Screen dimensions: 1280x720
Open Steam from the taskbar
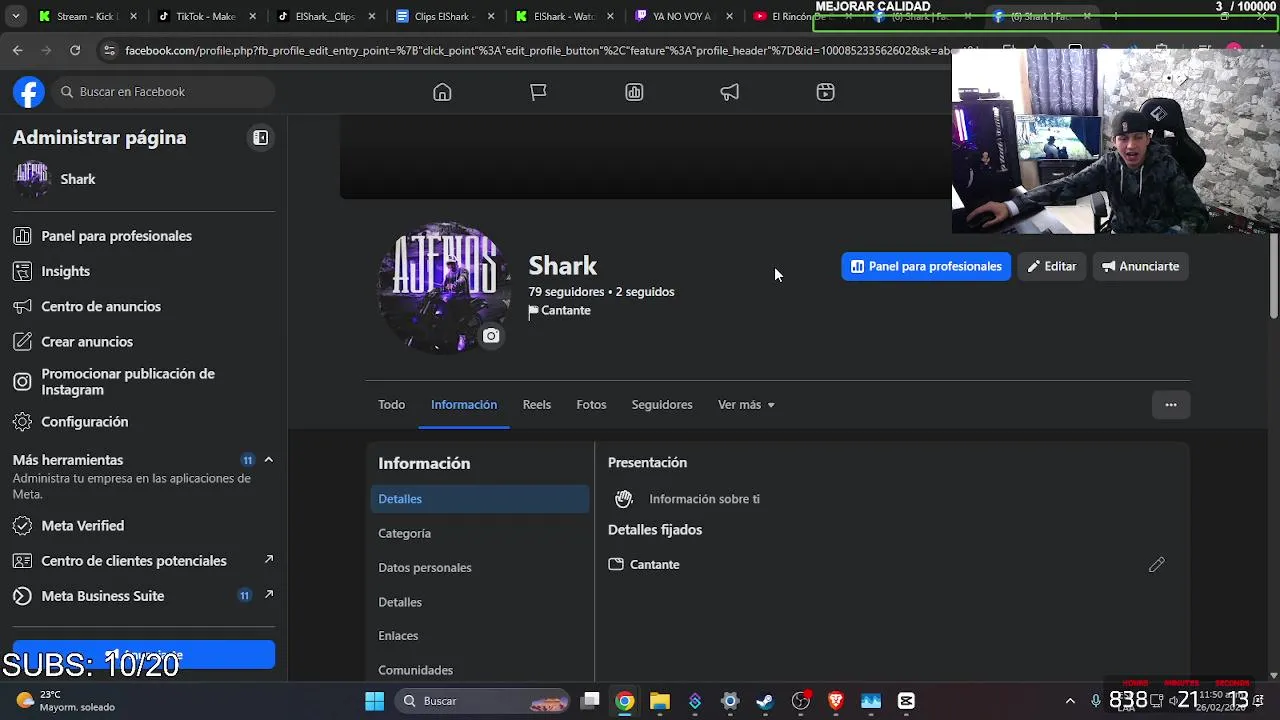click(x=765, y=701)
